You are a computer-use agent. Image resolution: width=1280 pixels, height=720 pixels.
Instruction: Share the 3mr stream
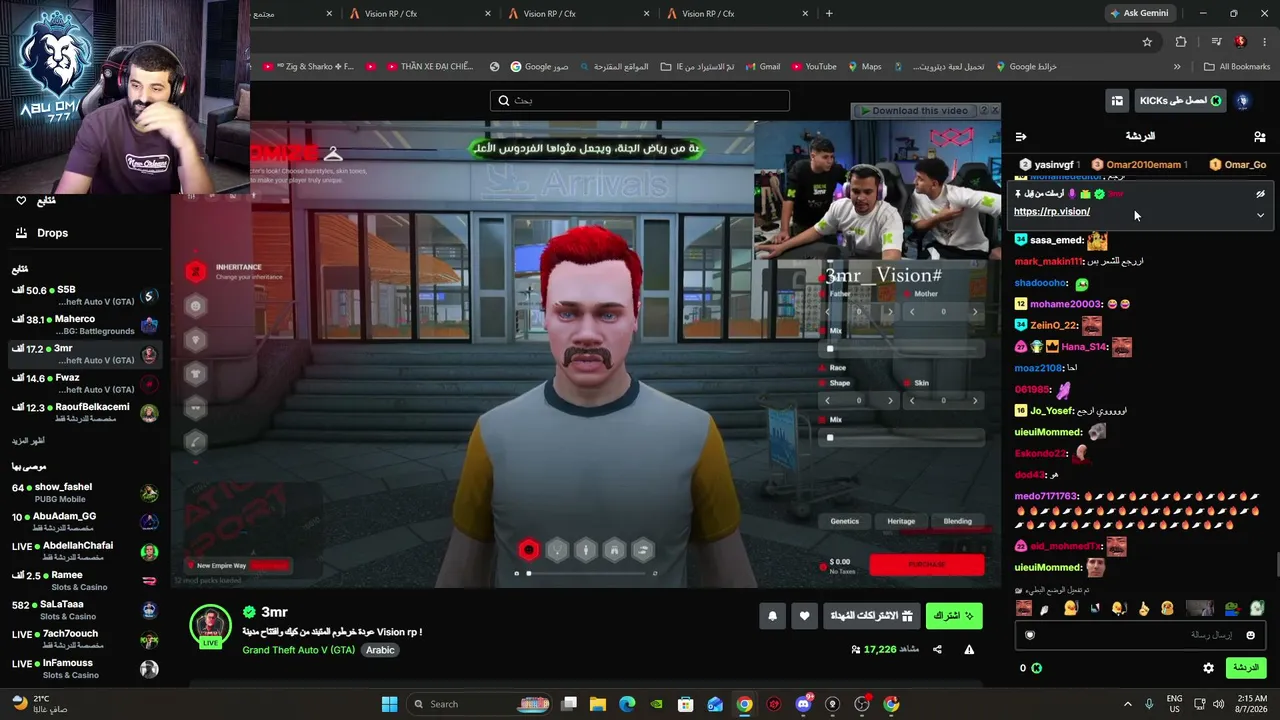[937, 649]
